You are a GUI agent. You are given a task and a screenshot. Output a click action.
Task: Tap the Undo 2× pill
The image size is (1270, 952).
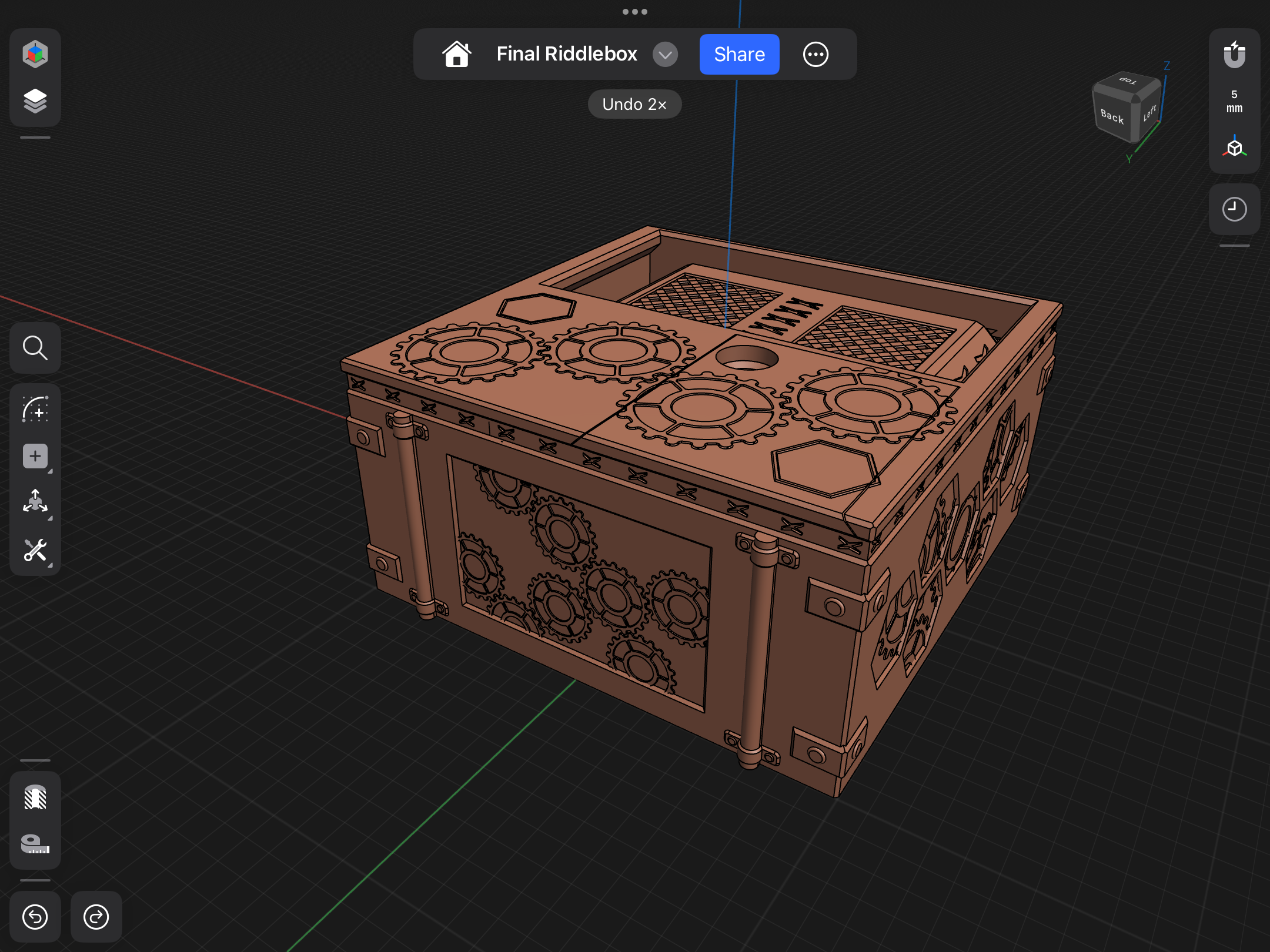[x=634, y=104]
